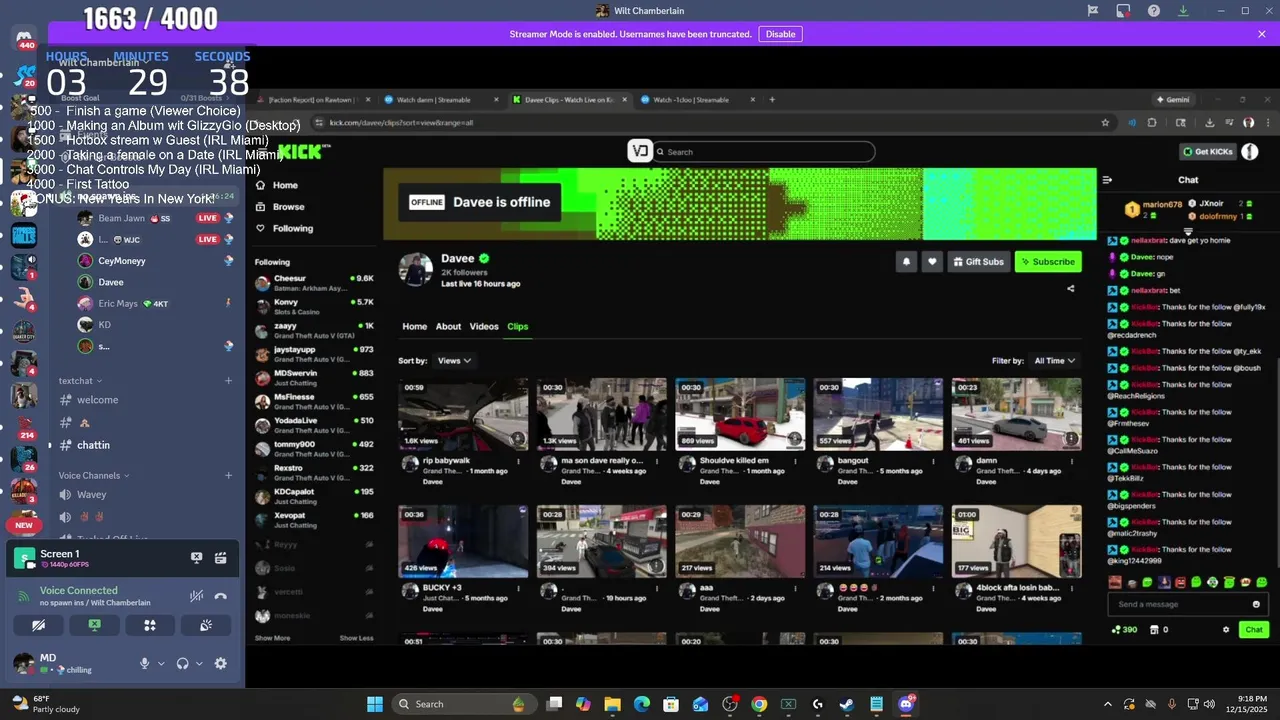This screenshot has height=720, width=1280.
Task: Add channel to textchat category
Action: point(228,381)
